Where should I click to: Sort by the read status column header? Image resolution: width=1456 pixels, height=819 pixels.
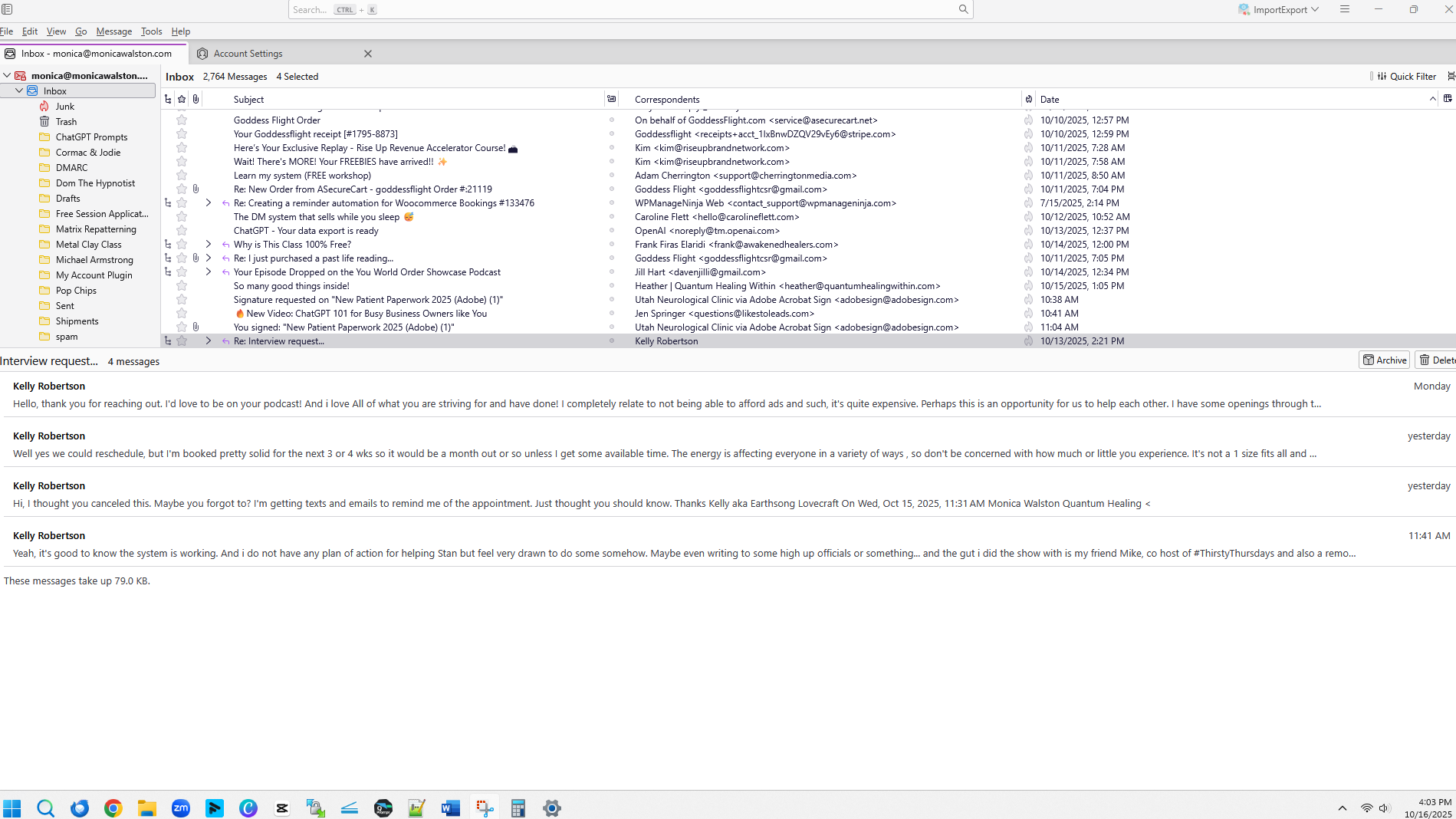click(611, 99)
